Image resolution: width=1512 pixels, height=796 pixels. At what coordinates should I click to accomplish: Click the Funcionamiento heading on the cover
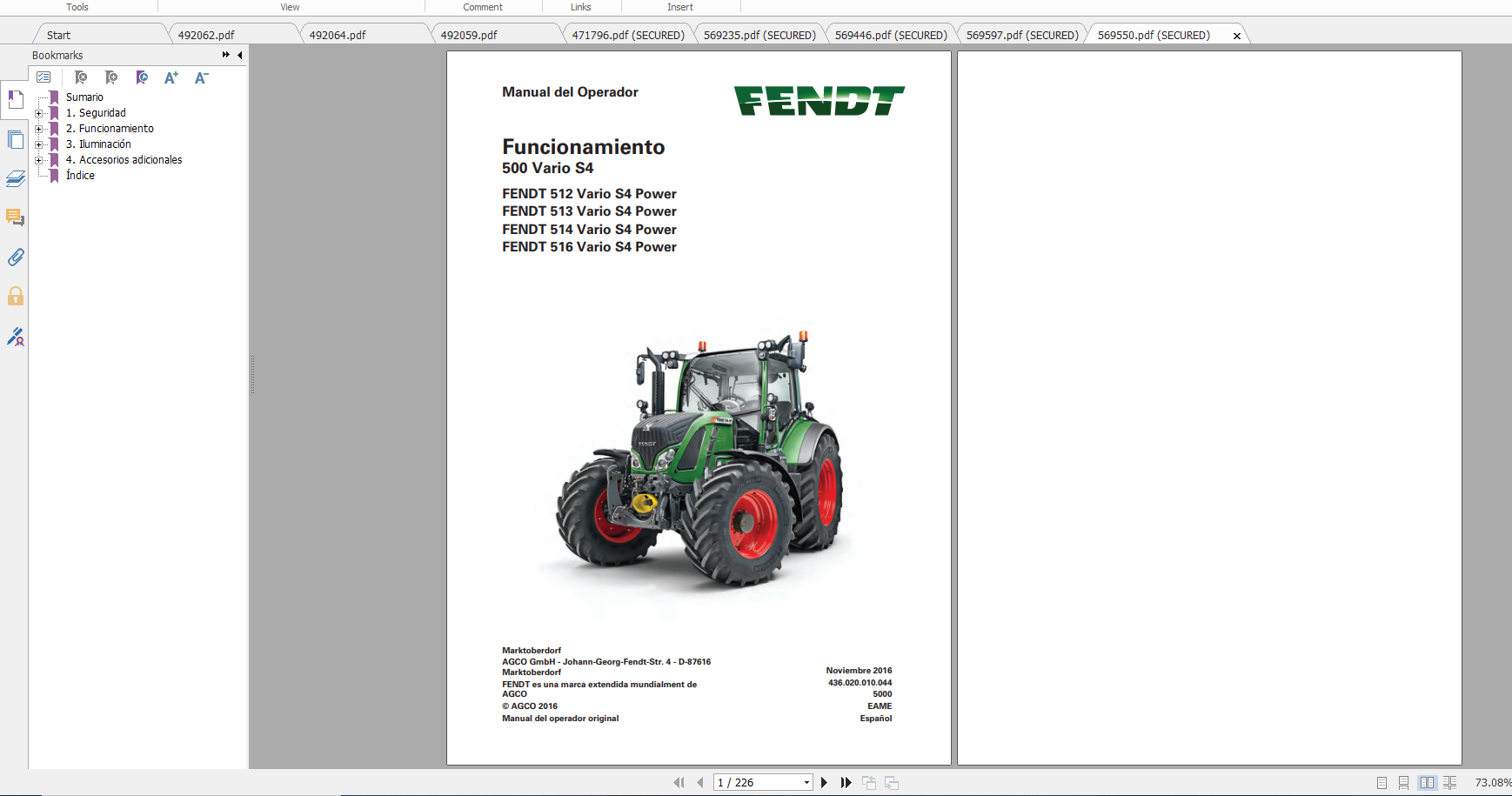[583, 147]
